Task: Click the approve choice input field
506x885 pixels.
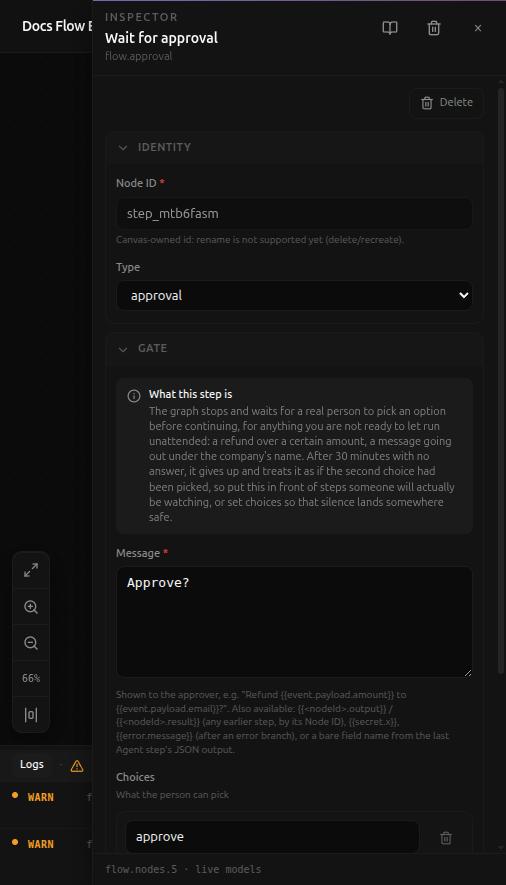Action: (272, 837)
